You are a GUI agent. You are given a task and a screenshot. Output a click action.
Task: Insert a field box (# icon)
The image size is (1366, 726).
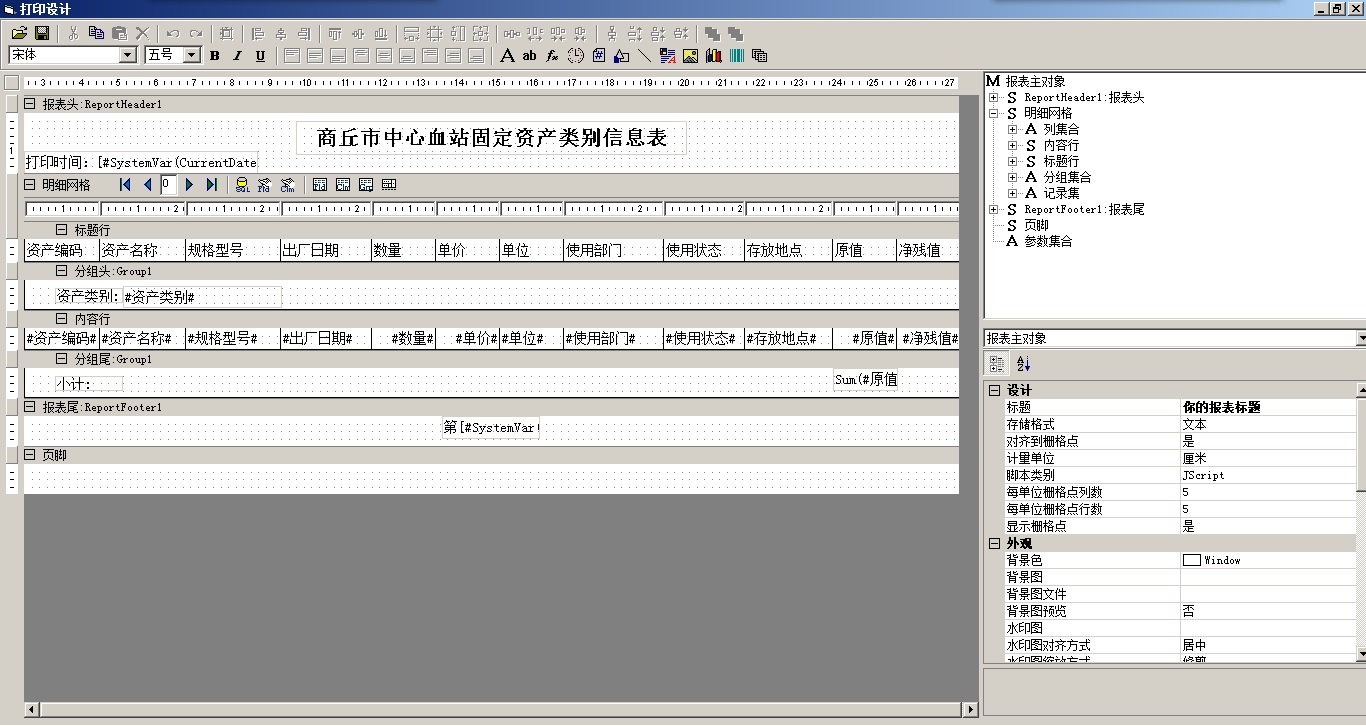point(599,56)
